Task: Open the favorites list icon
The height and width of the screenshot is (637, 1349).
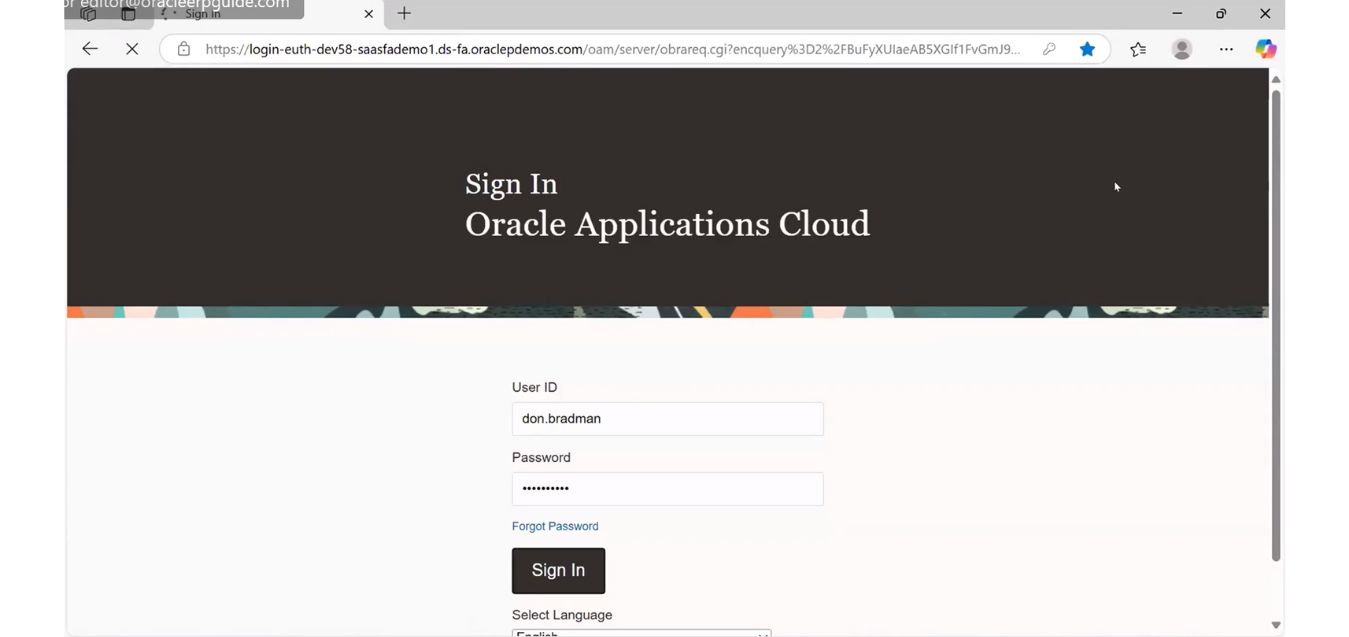Action: [x=1137, y=48]
